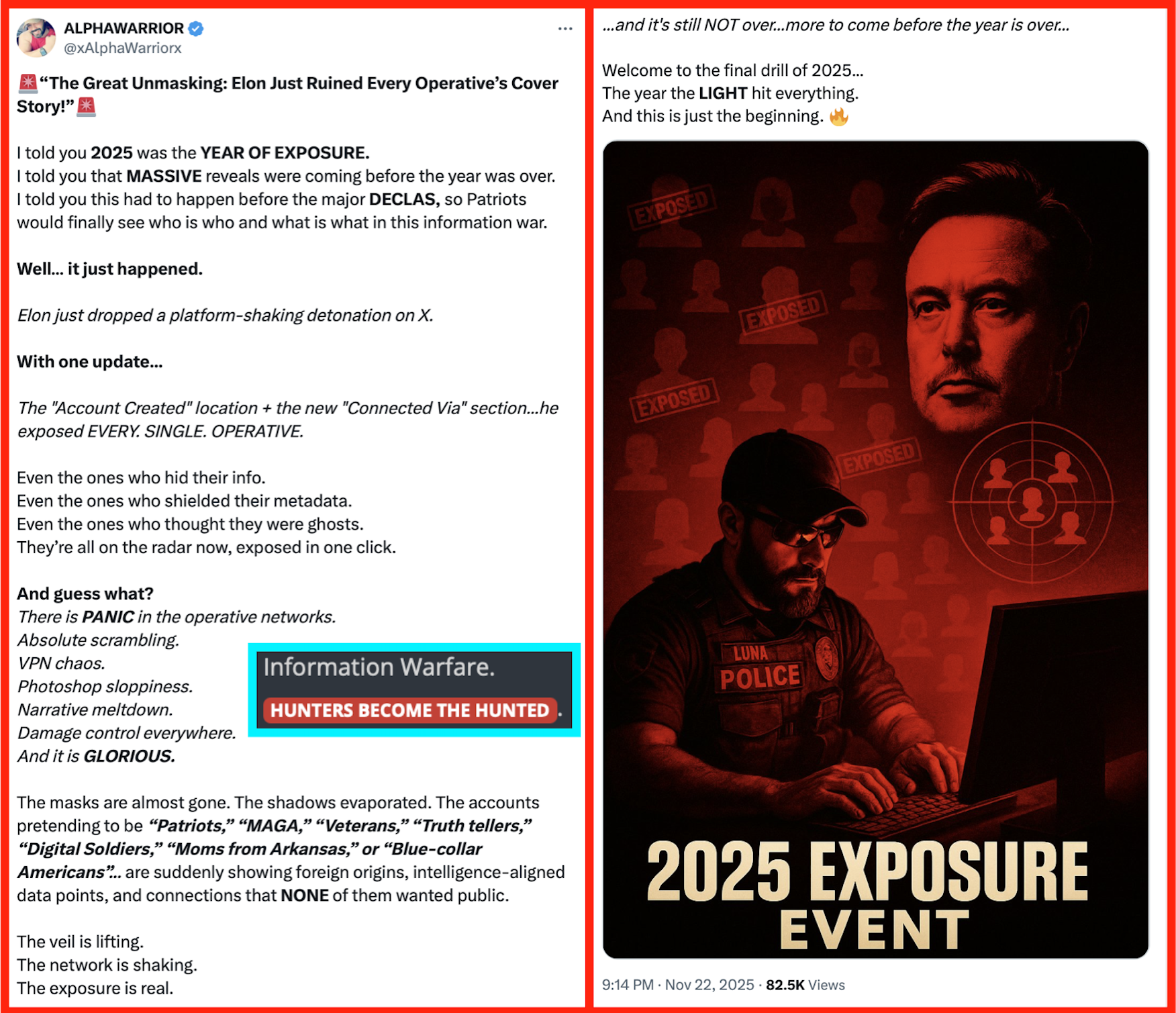The width and height of the screenshot is (1176, 1013).
Task: Click the blue verified badge
Action: [196, 28]
